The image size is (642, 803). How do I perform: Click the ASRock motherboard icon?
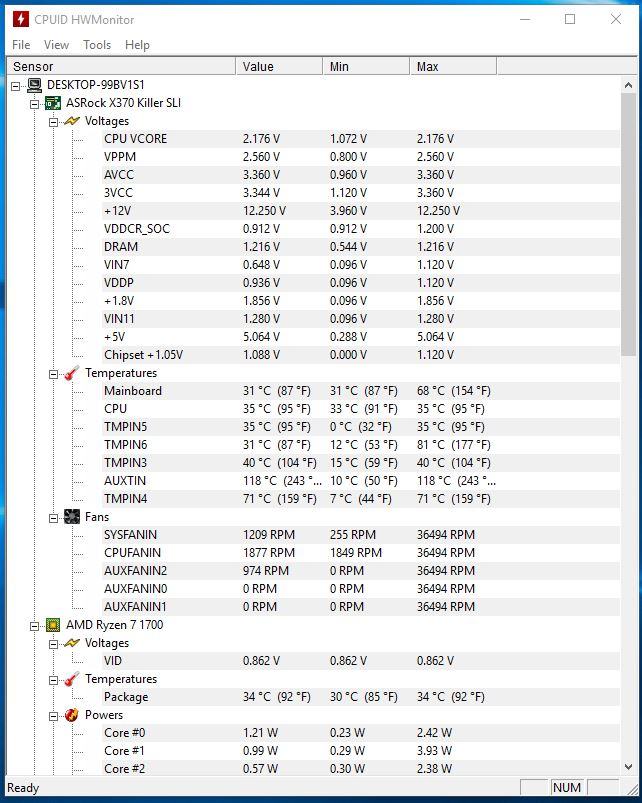[53, 103]
